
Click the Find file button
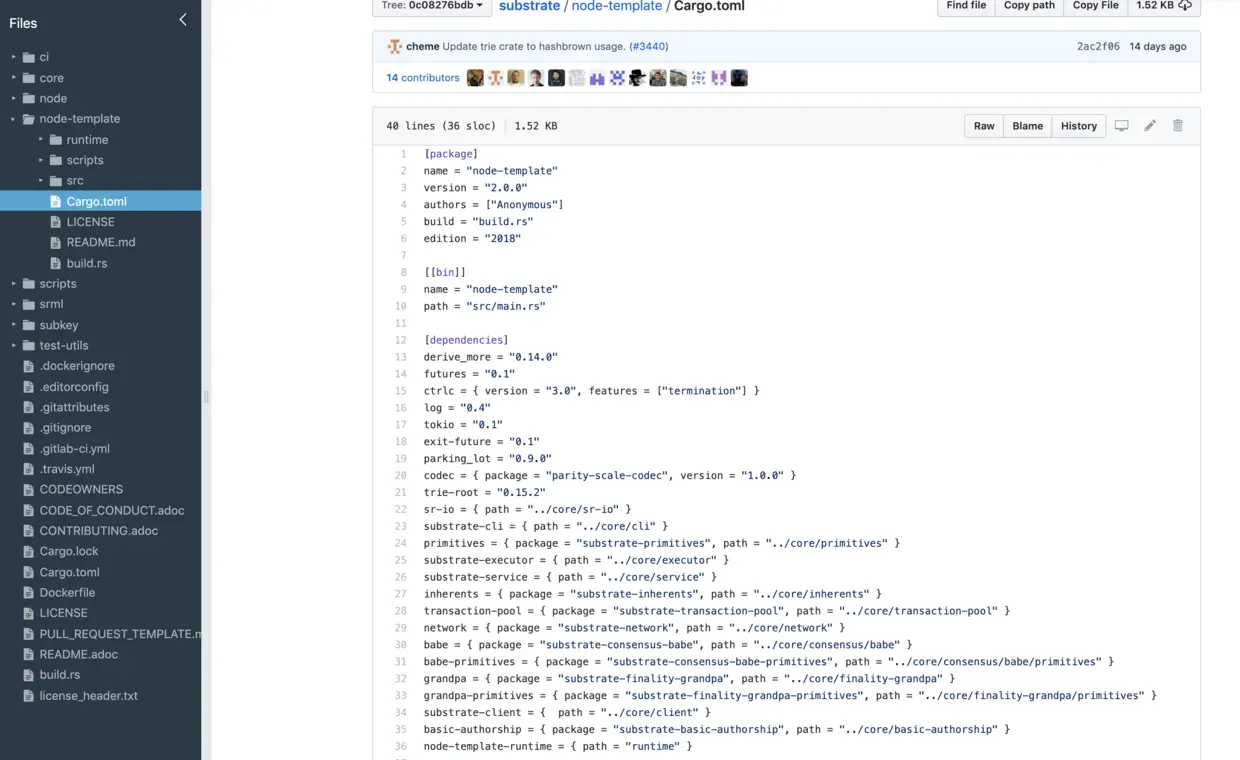point(966,6)
